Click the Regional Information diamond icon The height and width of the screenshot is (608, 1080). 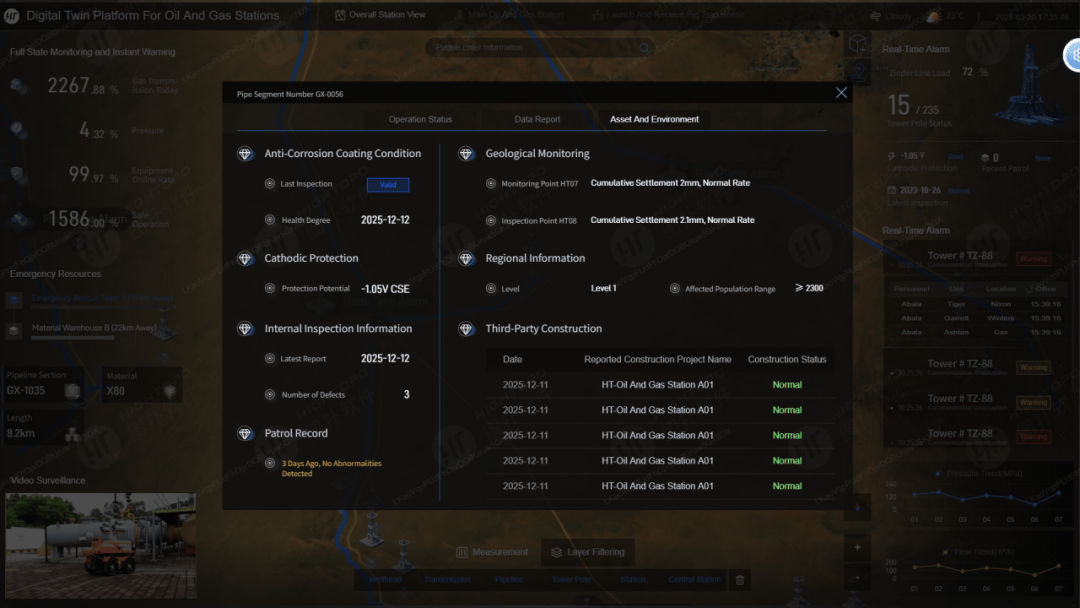(x=466, y=258)
